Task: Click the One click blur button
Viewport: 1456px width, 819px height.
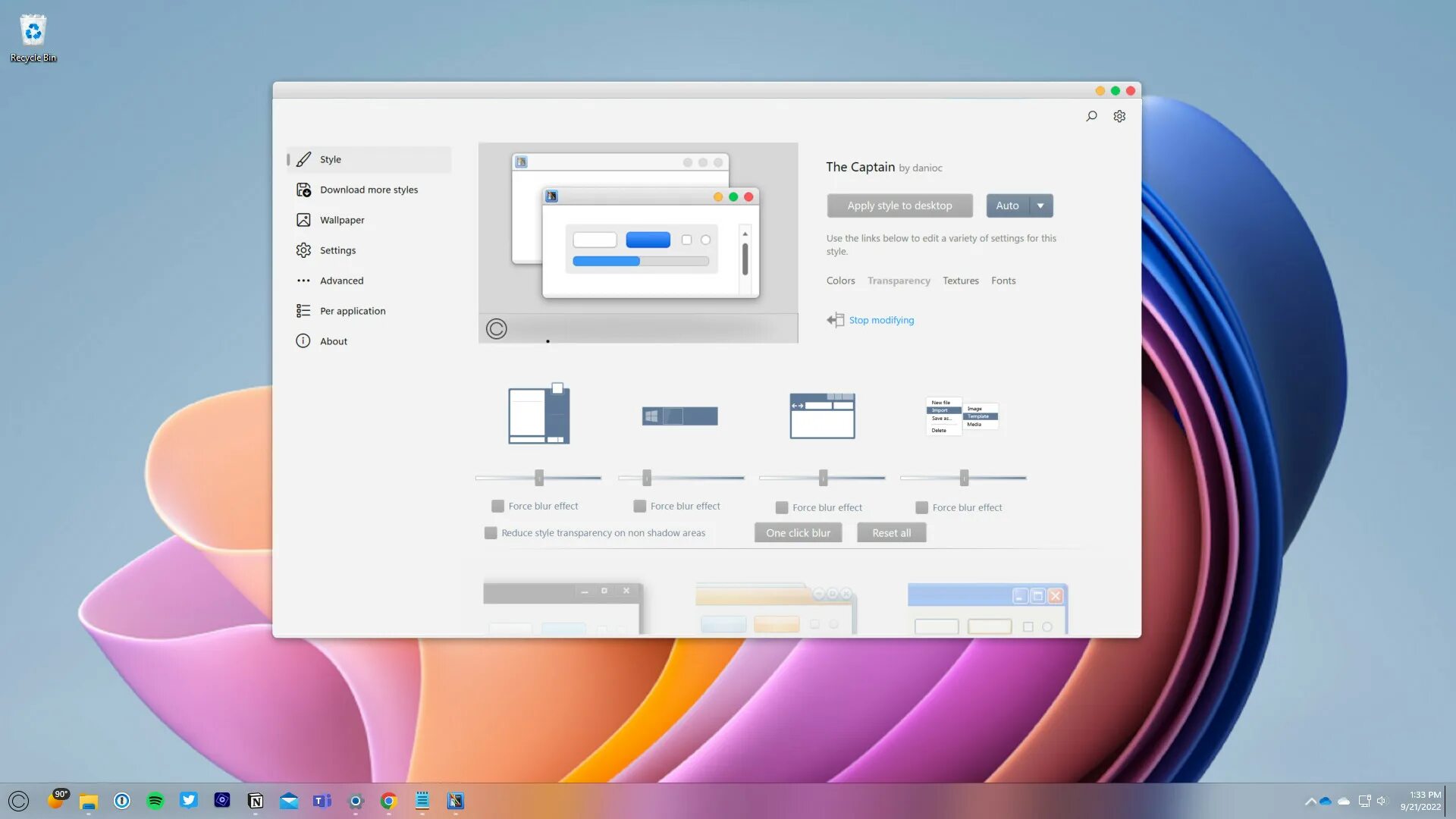Action: (x=798, y=533)
